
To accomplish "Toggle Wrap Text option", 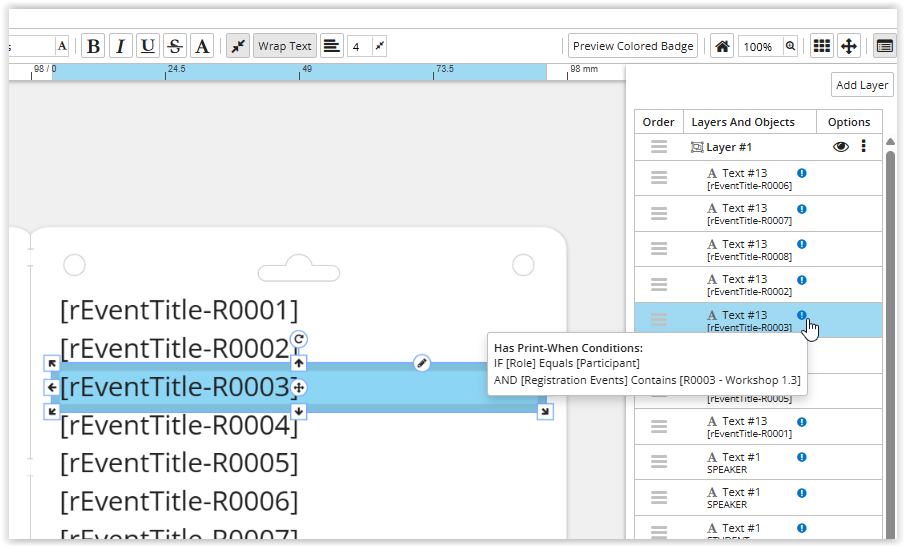I will pos(285,46).
